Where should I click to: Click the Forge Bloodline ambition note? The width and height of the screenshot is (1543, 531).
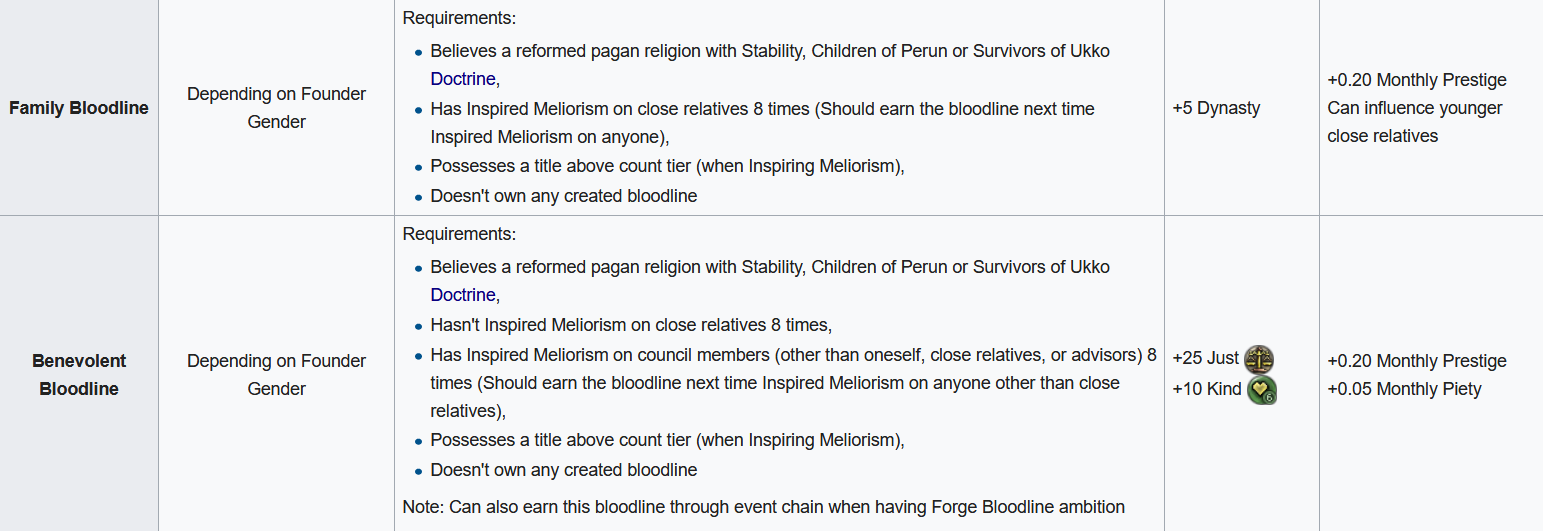763,507
